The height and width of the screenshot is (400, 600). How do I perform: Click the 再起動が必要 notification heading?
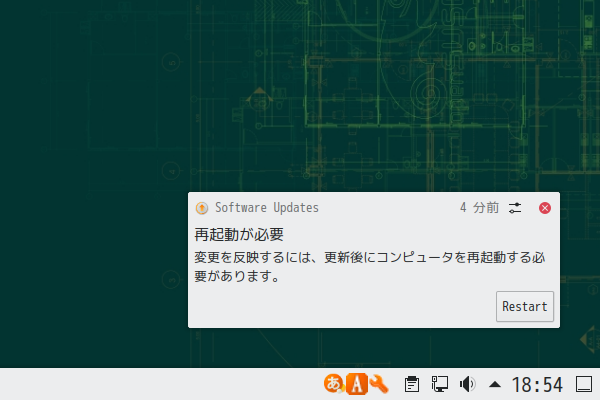(239, 234)
